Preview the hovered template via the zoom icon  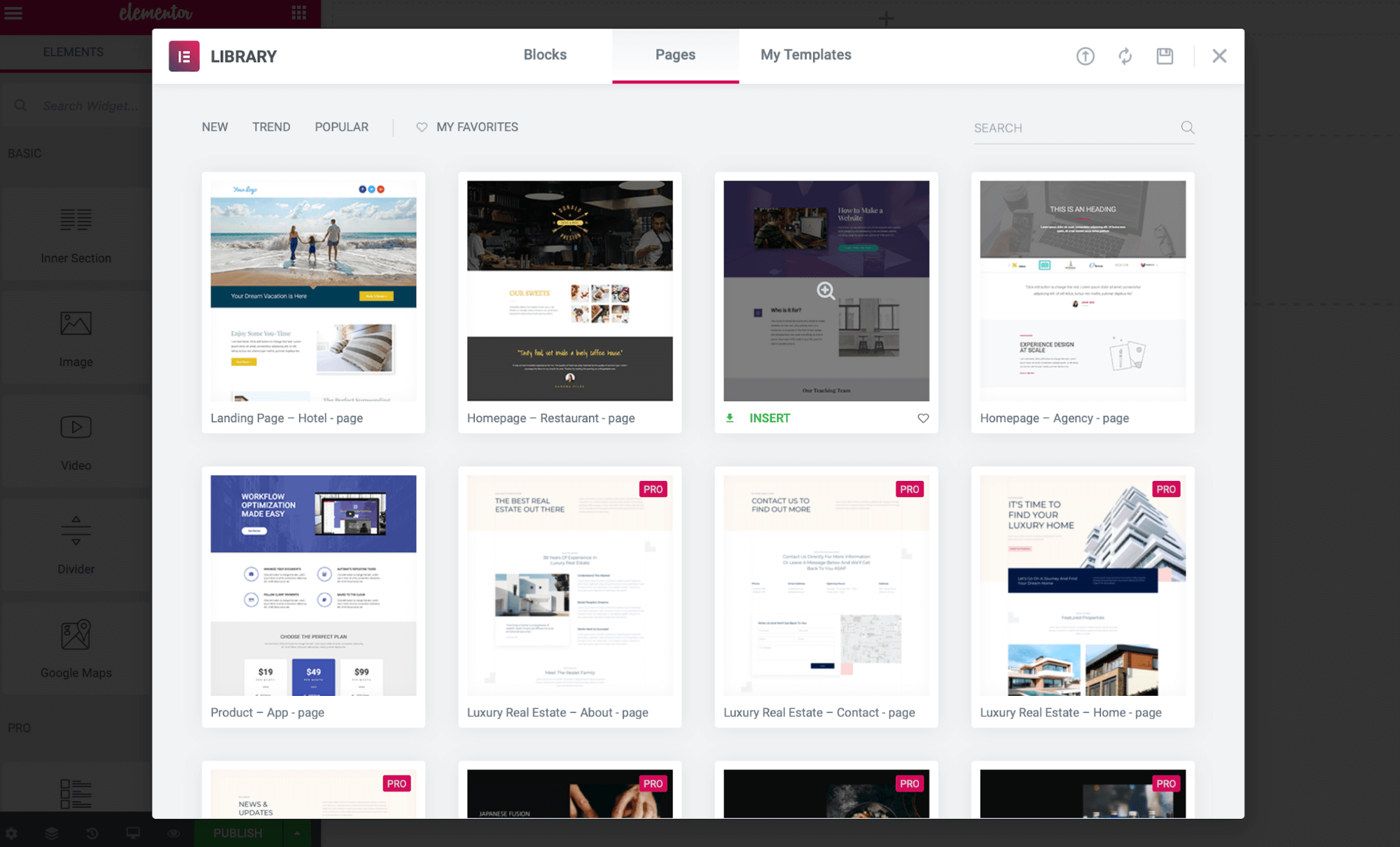826,290
